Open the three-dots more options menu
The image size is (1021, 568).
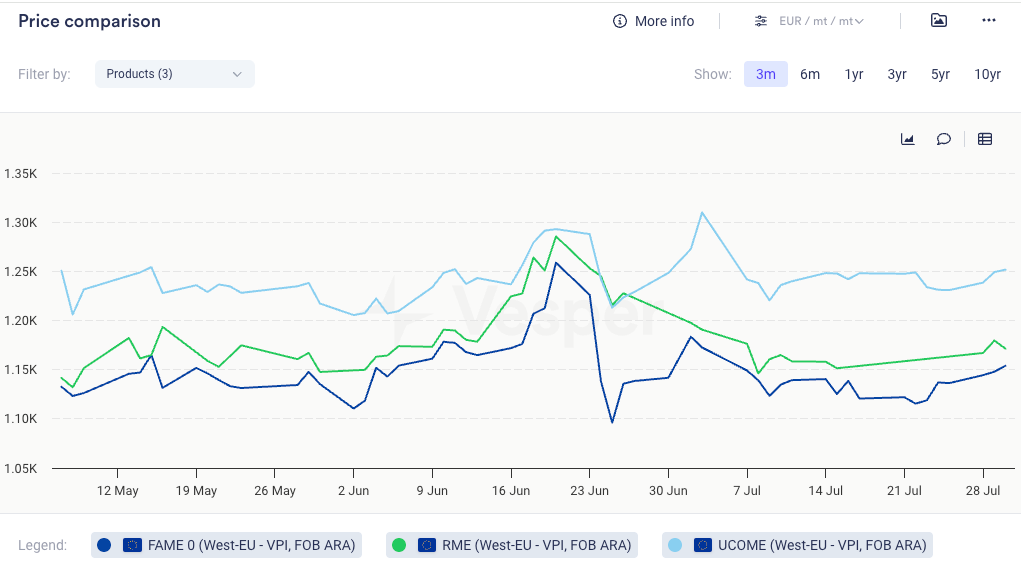point(989,21)
